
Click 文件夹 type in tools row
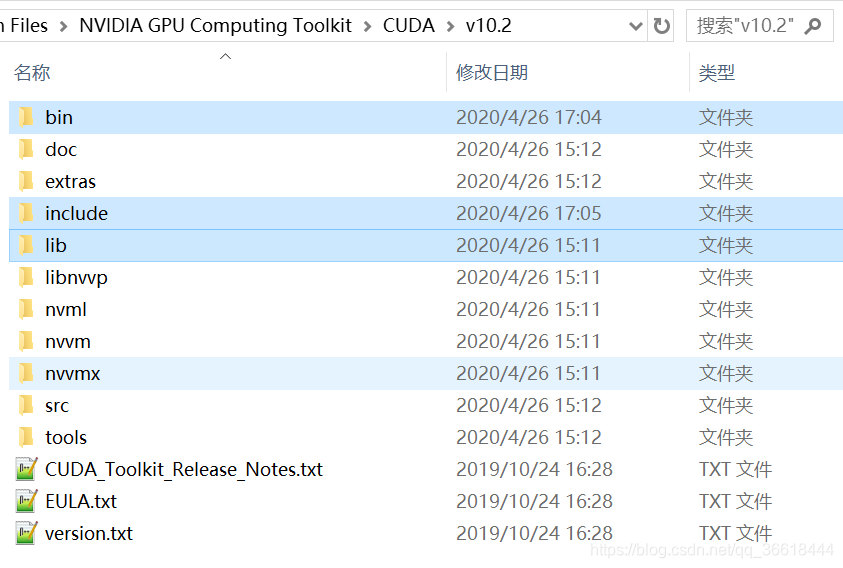point(726,437)
